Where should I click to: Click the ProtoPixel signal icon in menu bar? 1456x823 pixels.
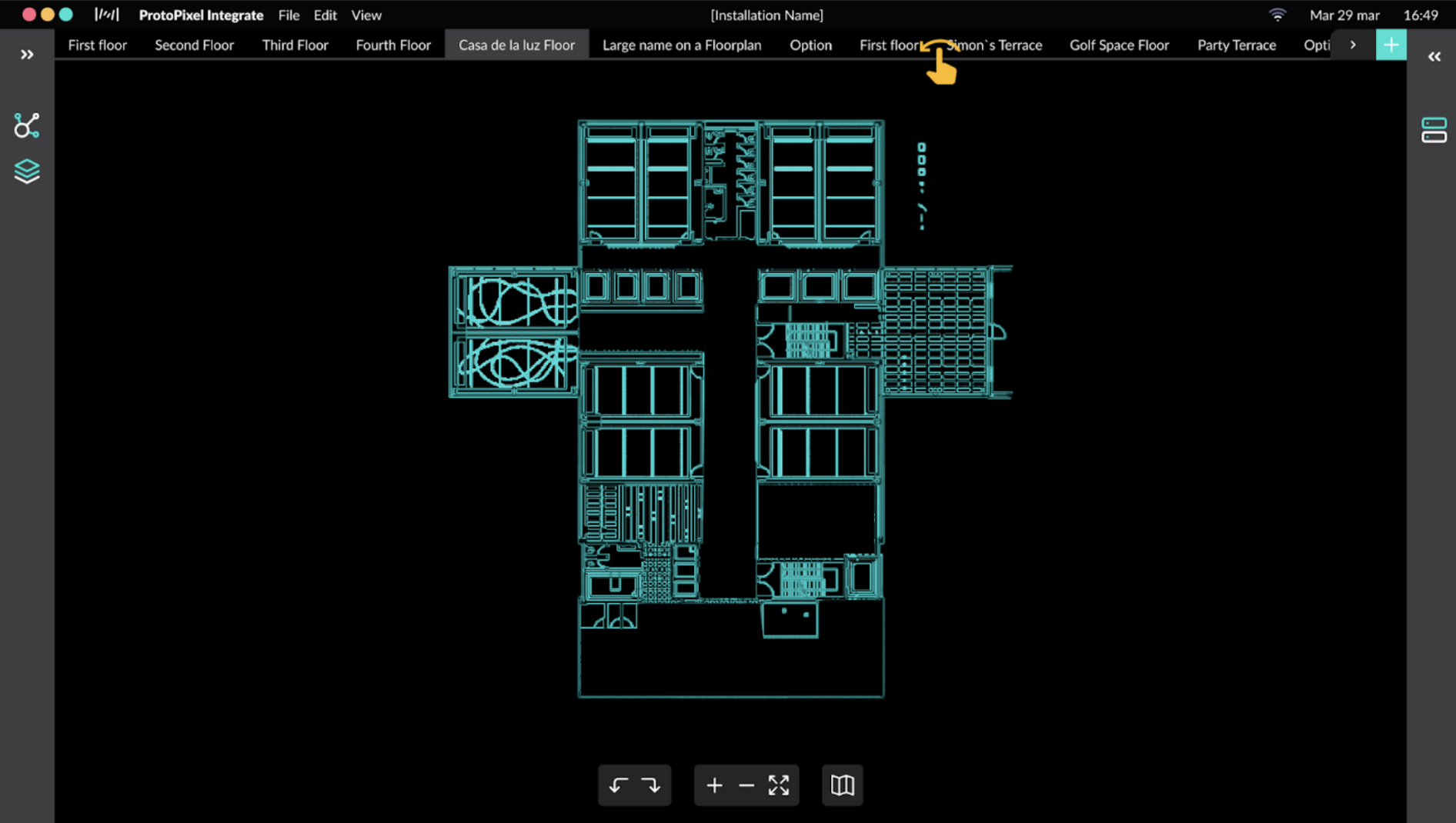(x=107, y=14)
